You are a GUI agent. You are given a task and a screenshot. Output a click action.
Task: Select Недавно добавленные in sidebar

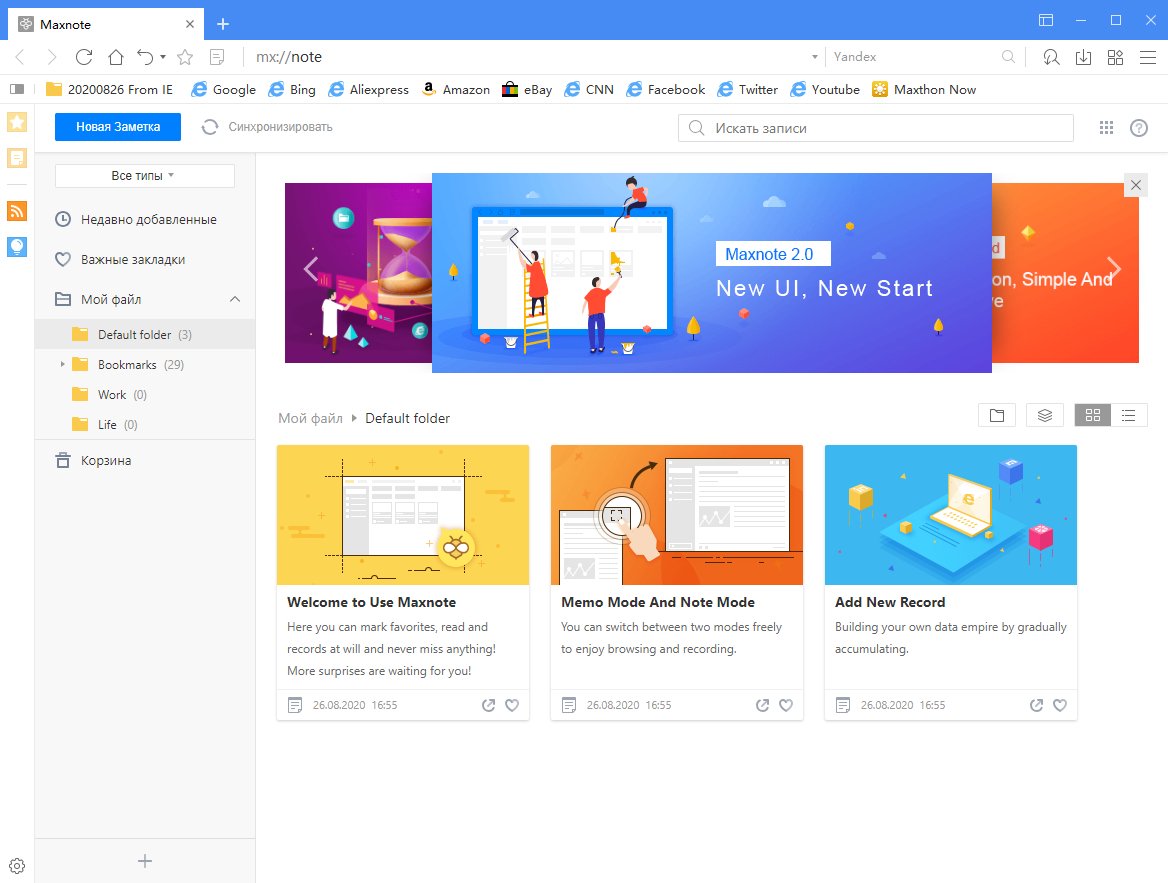148,219
